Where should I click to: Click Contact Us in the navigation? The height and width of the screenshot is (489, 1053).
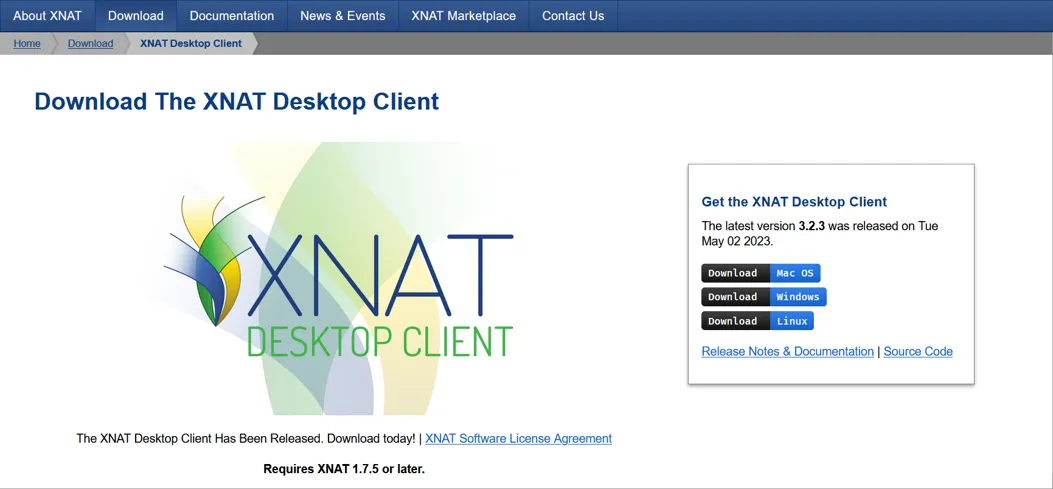573,15
